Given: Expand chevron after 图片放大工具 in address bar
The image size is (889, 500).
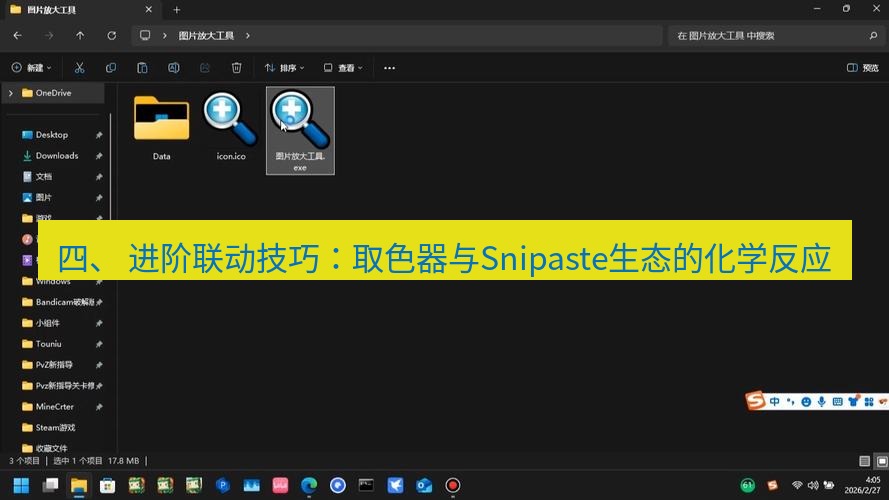Looking at the screenshot, I should tap(248, 36).
